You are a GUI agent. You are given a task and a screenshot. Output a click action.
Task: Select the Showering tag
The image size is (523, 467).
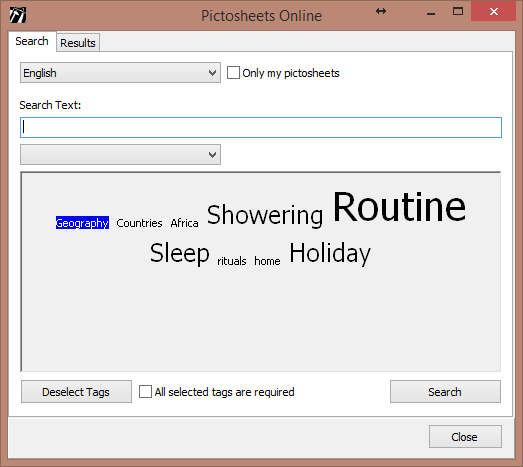point(265,215)
